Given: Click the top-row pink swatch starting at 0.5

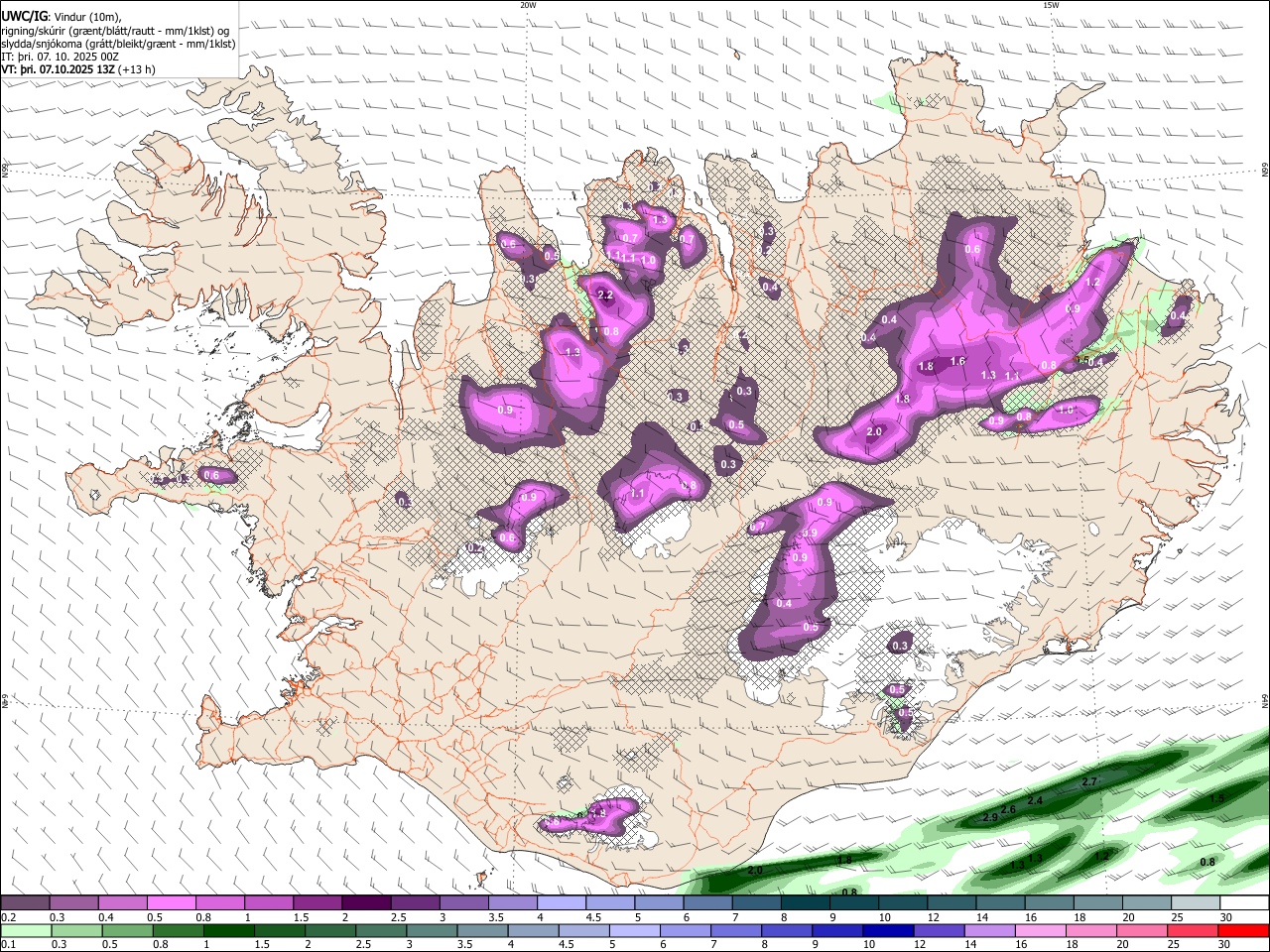Looking at the screenshot, I should tap(172, 903).
